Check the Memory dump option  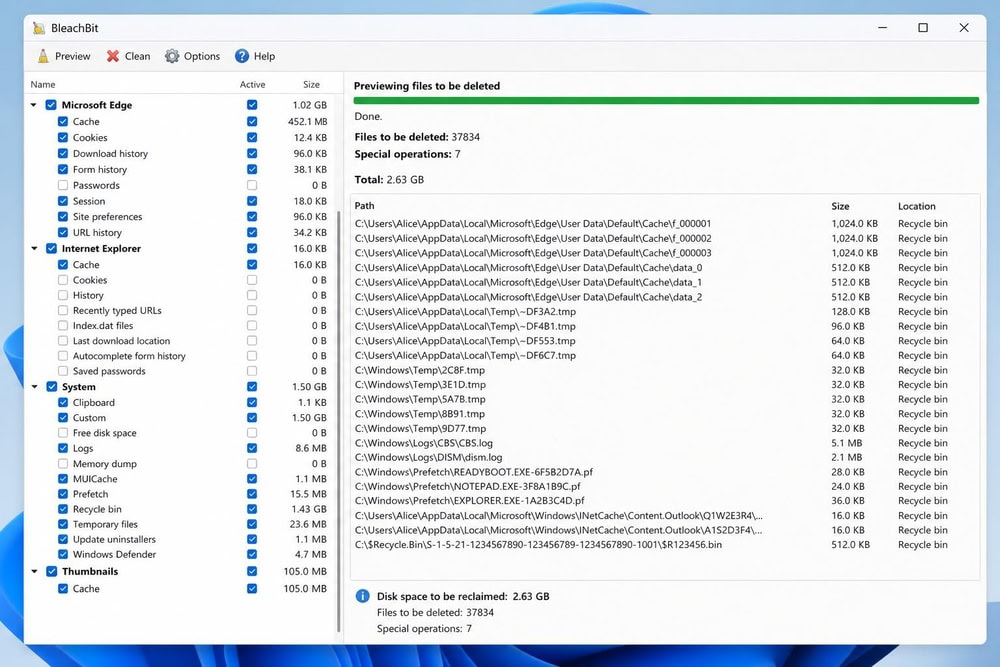coord(62,464)
